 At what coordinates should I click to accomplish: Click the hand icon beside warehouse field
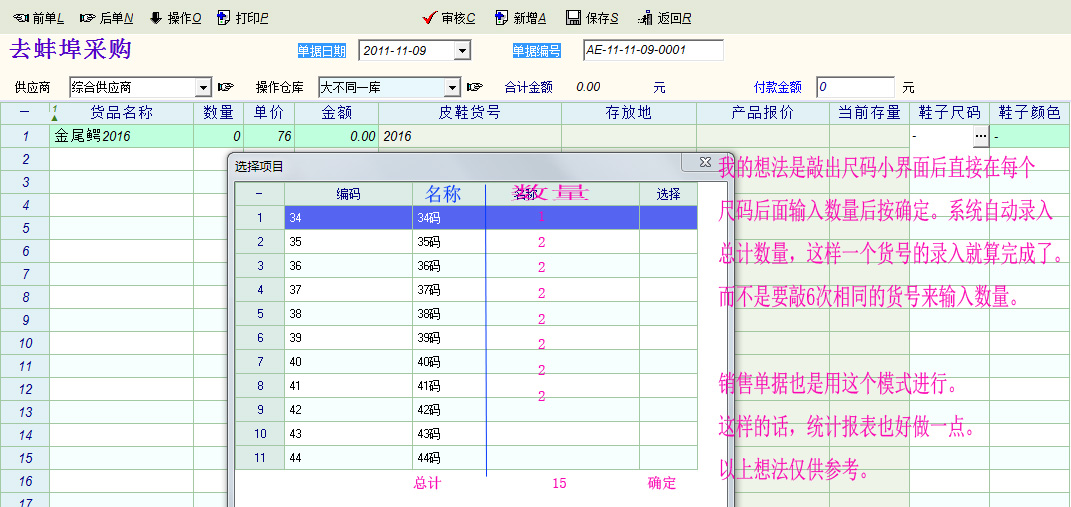pos(475,87)
